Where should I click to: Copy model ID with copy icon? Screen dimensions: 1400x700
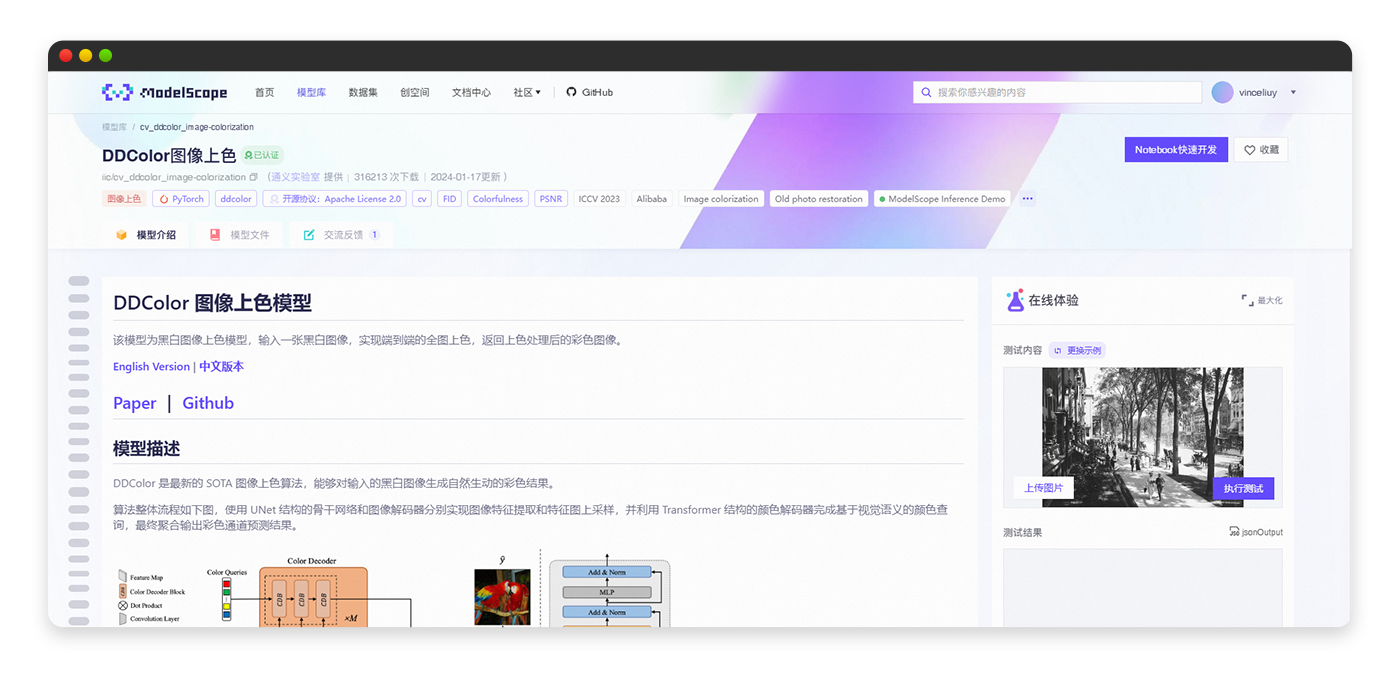254,177
